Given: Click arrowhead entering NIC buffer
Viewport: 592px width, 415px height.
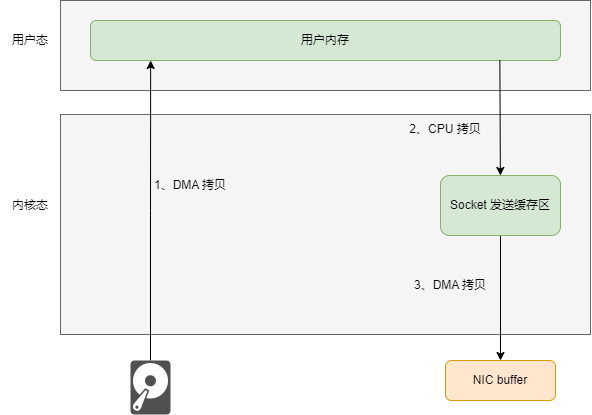Looking at the screenshot, I should (x=500, y=356).
